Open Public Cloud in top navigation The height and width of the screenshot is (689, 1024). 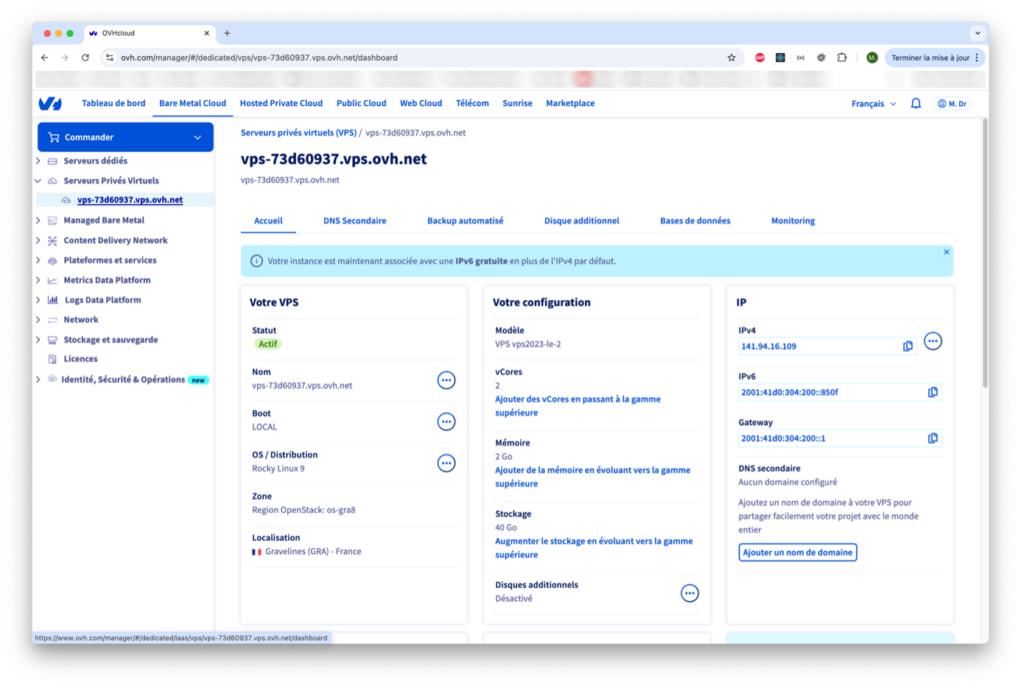(x=361, y=103)
